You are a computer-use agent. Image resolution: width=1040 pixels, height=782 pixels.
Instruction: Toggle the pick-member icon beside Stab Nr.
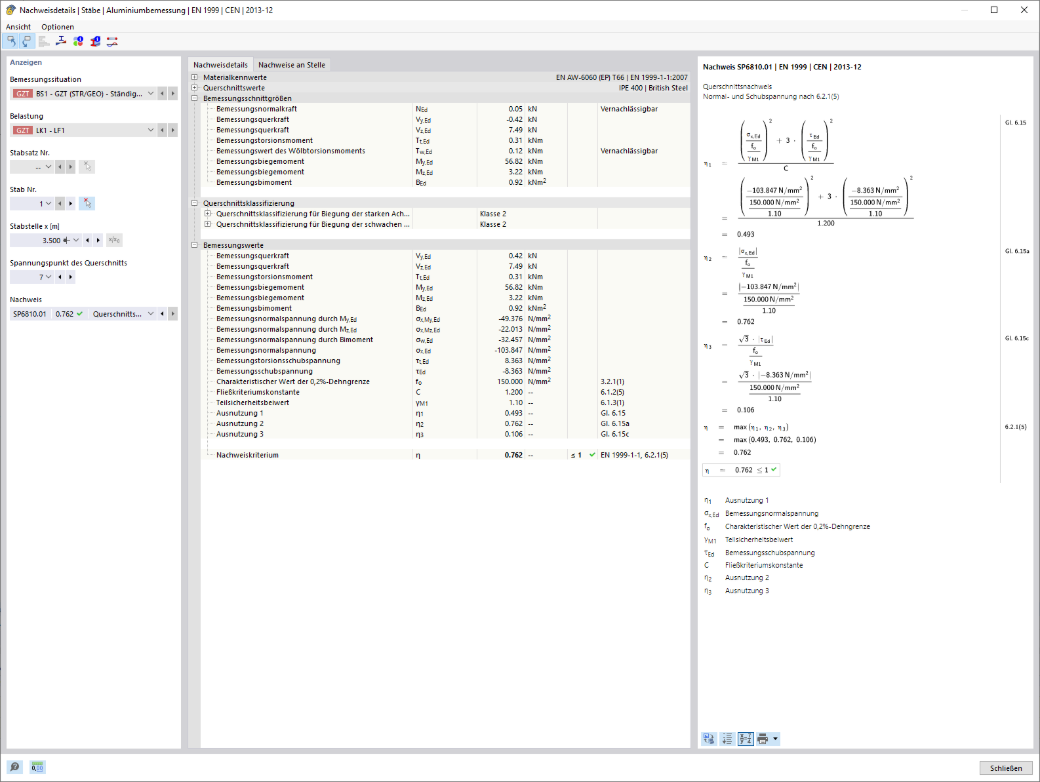87,204
